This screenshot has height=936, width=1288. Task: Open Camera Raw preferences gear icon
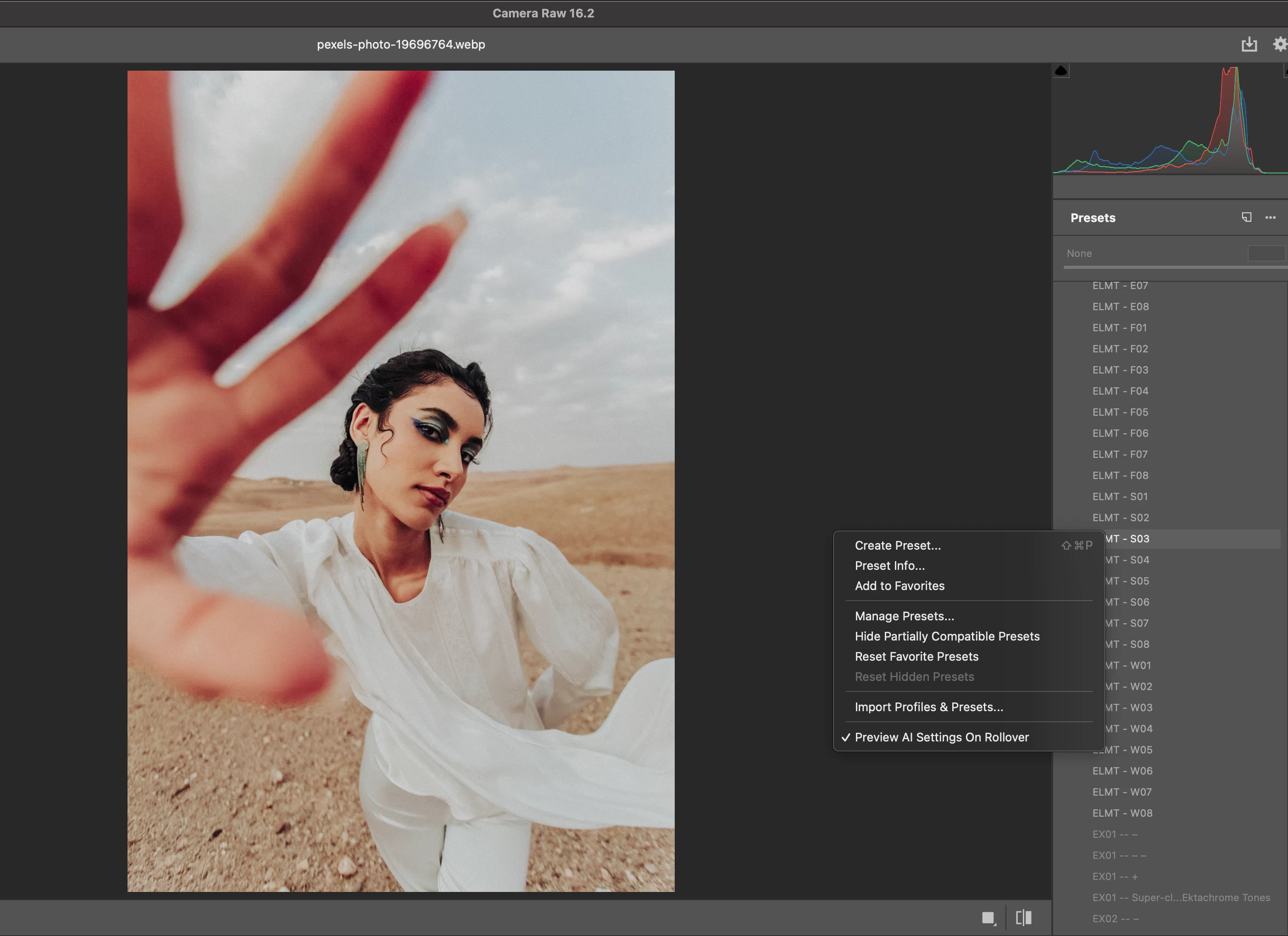[1279, 45]
